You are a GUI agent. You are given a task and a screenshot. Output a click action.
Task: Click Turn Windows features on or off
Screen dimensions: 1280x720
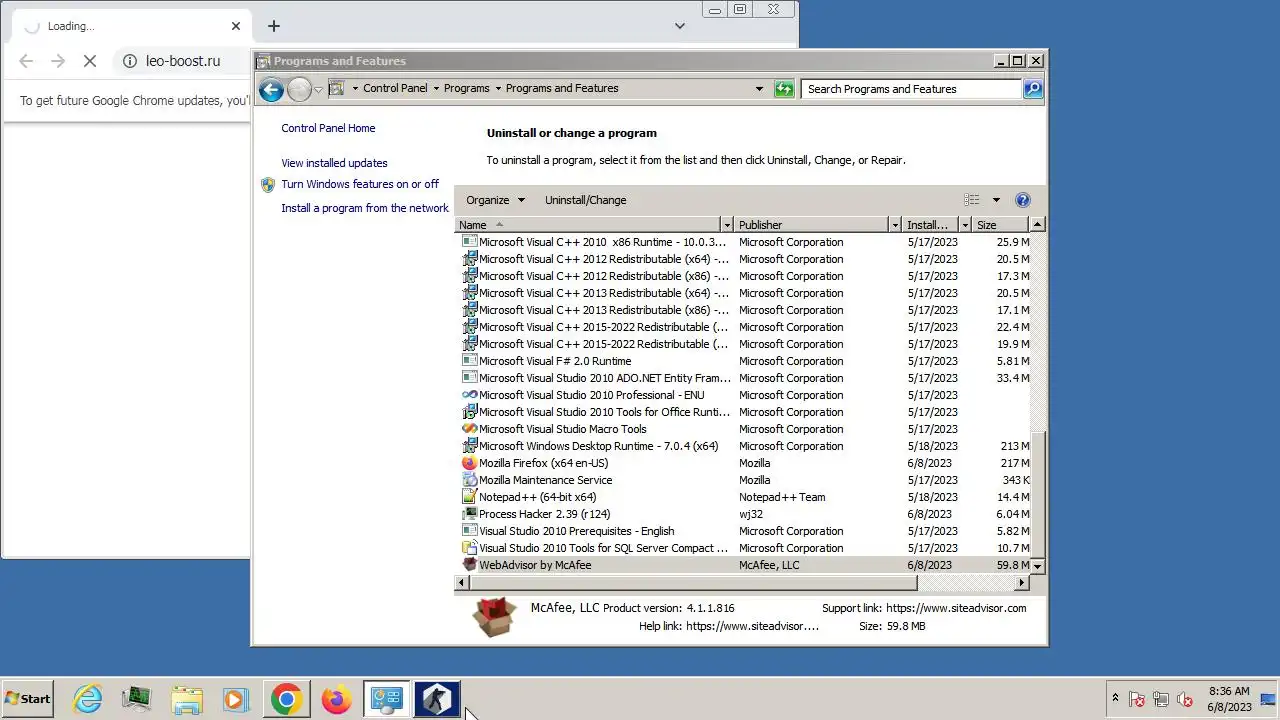pyautogui.click(x=360, y=184)
